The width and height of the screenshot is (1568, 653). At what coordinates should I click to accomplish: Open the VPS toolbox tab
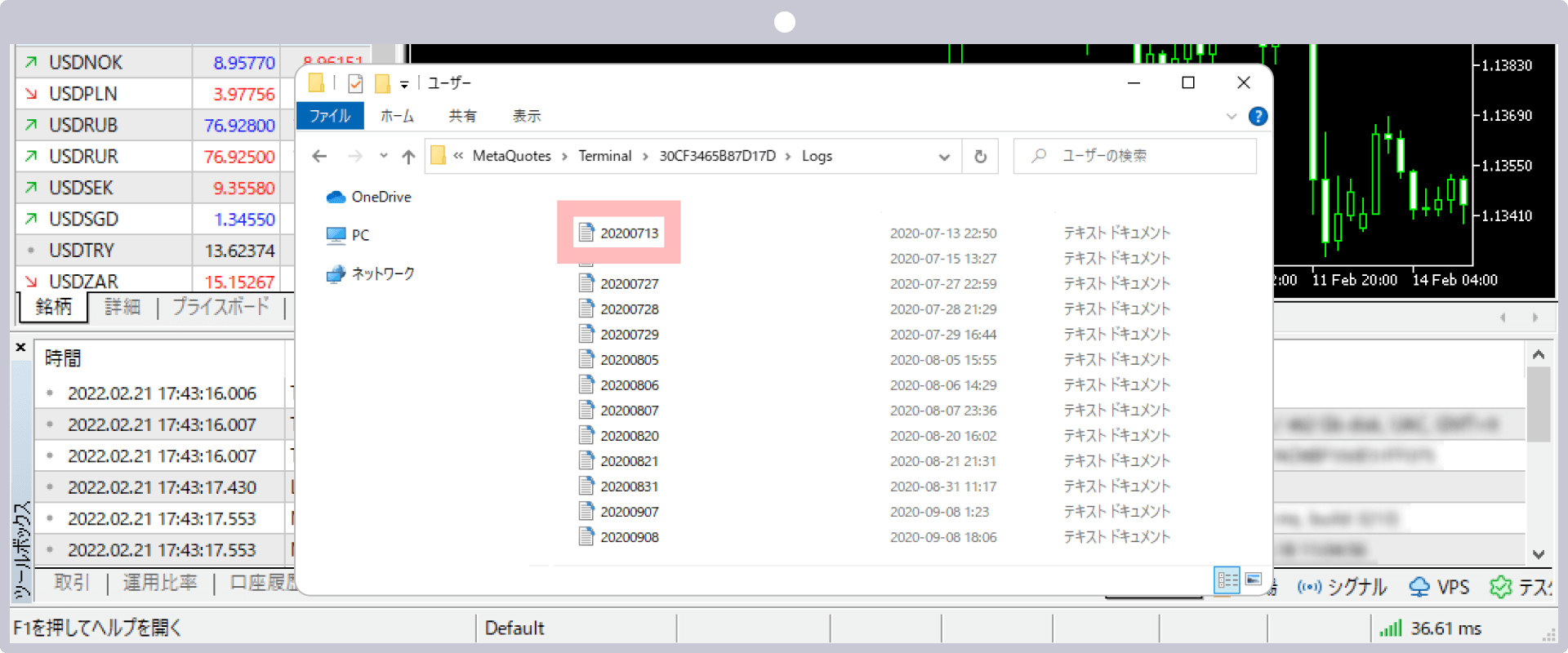point(1440,587)
